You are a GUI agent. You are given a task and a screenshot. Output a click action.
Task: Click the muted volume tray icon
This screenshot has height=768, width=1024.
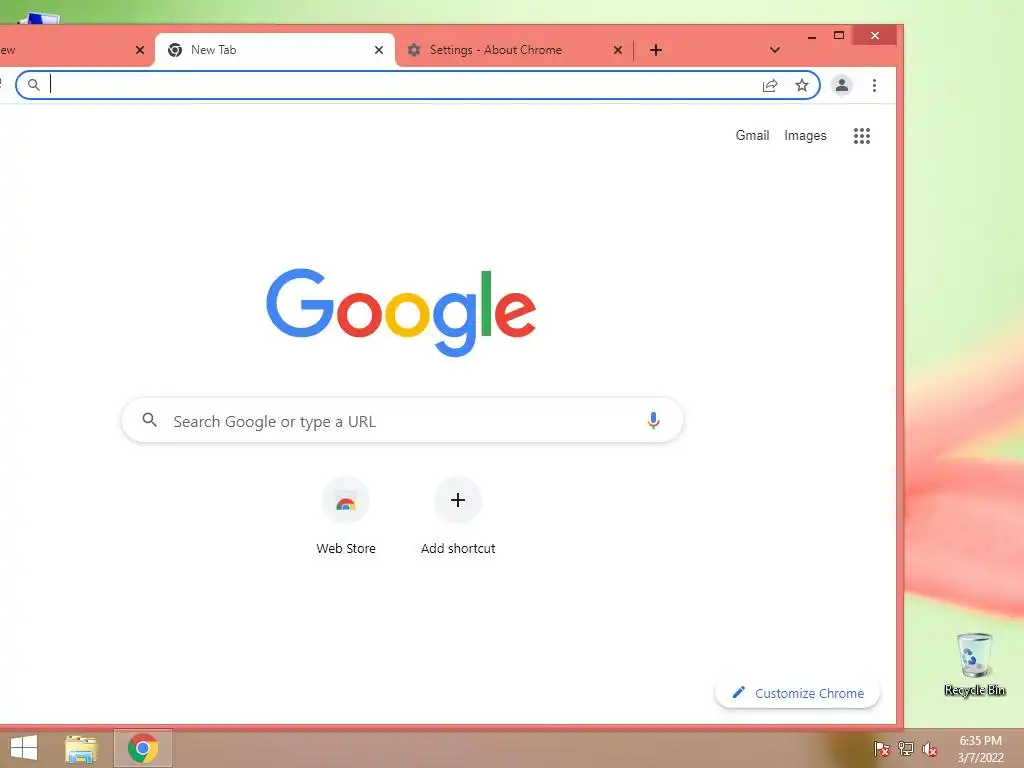pyautogui.click(x=929, y=749)
